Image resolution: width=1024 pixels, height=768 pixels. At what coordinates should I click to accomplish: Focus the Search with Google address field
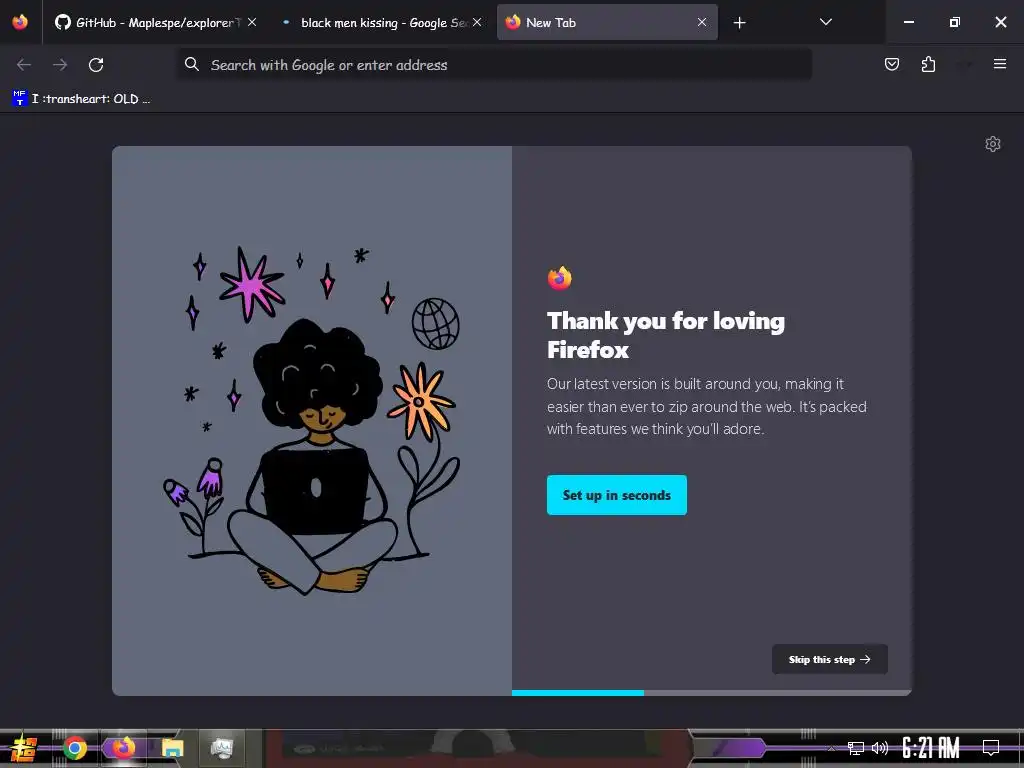point(494,65)
